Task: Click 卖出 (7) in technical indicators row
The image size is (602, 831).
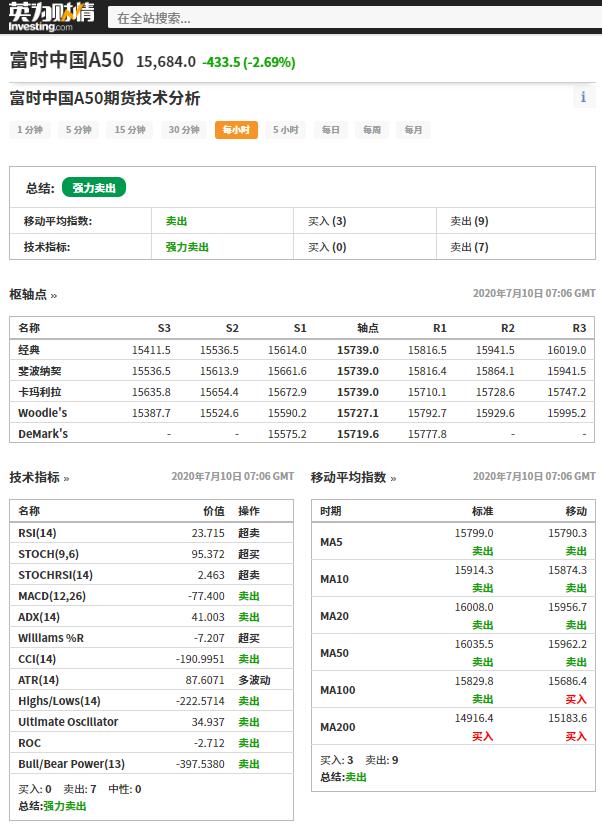Action: [x=469, y=247]
